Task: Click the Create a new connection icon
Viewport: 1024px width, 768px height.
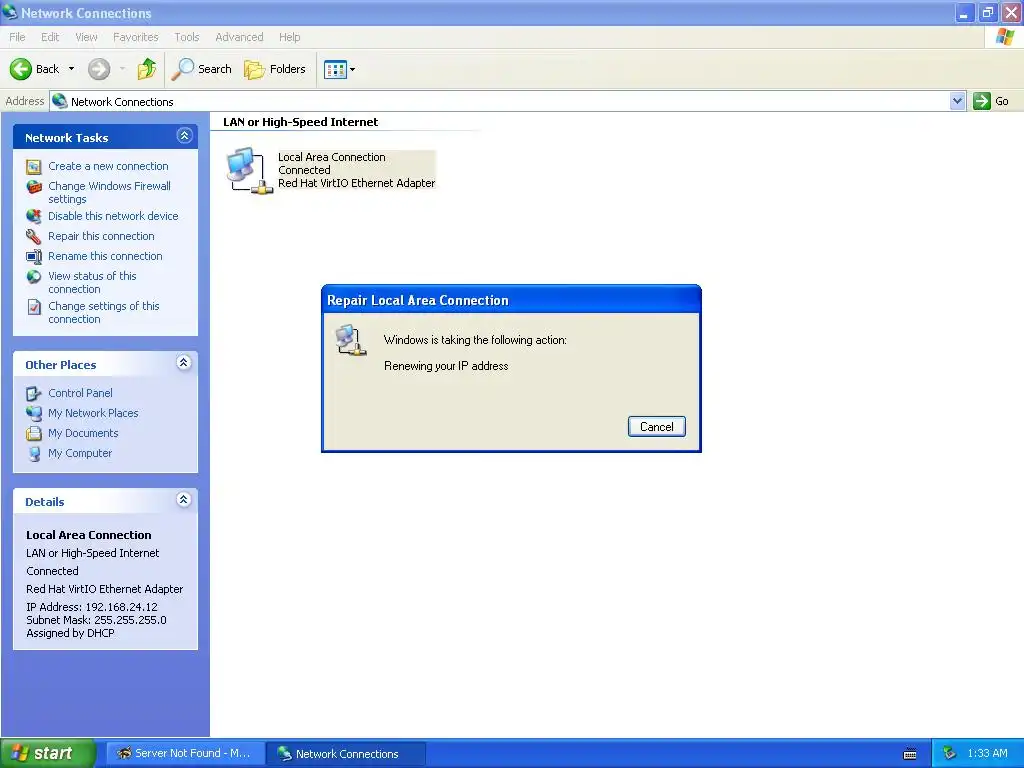Action: coord(34,167)
